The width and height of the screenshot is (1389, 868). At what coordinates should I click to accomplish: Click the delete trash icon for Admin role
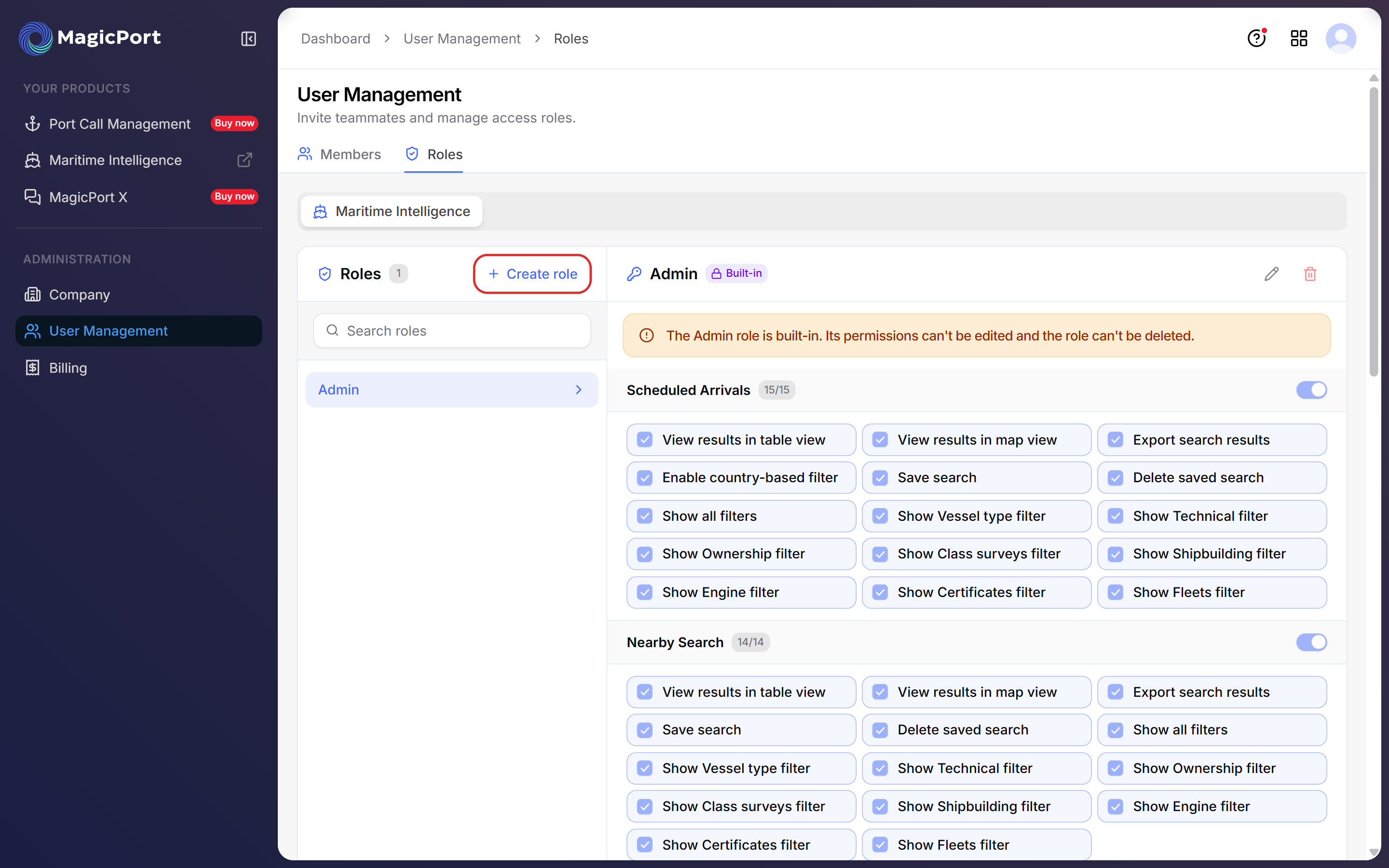point(1310,274)
